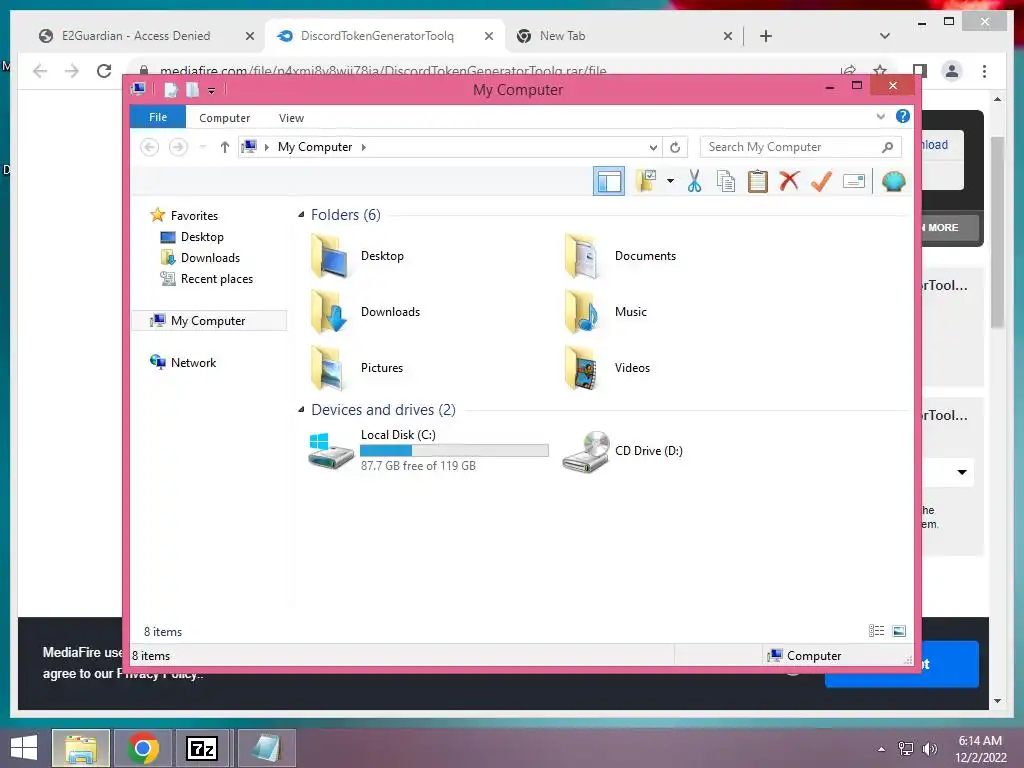
Task: Expand folder options dropdown arrow in toolbar
Action: click(x=671, y=181)
